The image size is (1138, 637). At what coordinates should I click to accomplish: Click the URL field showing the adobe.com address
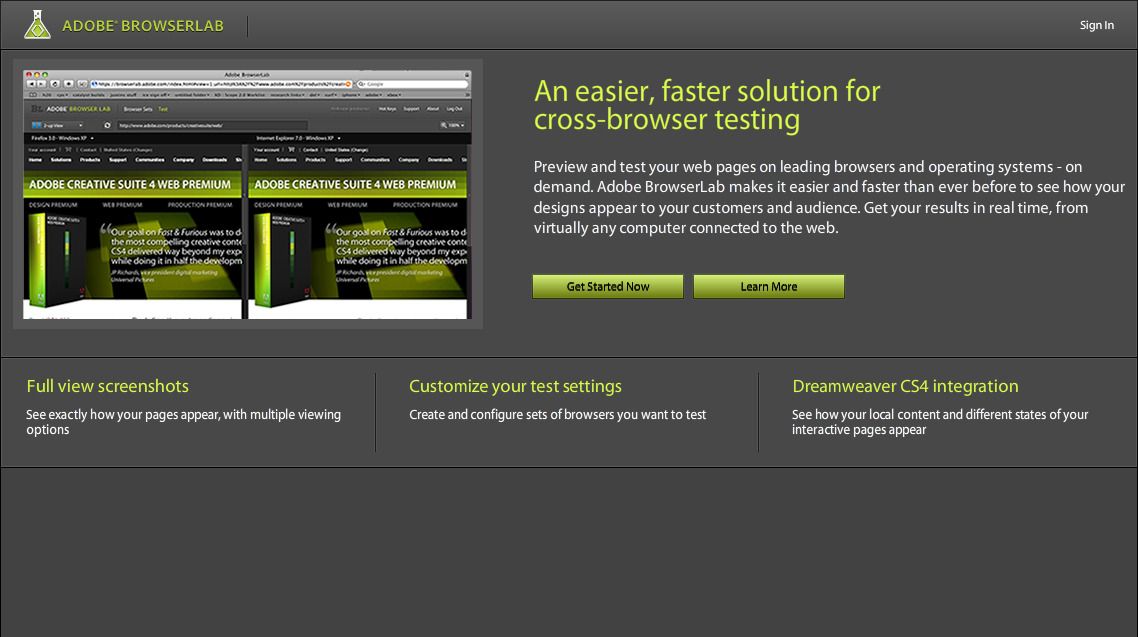[212, 125]
